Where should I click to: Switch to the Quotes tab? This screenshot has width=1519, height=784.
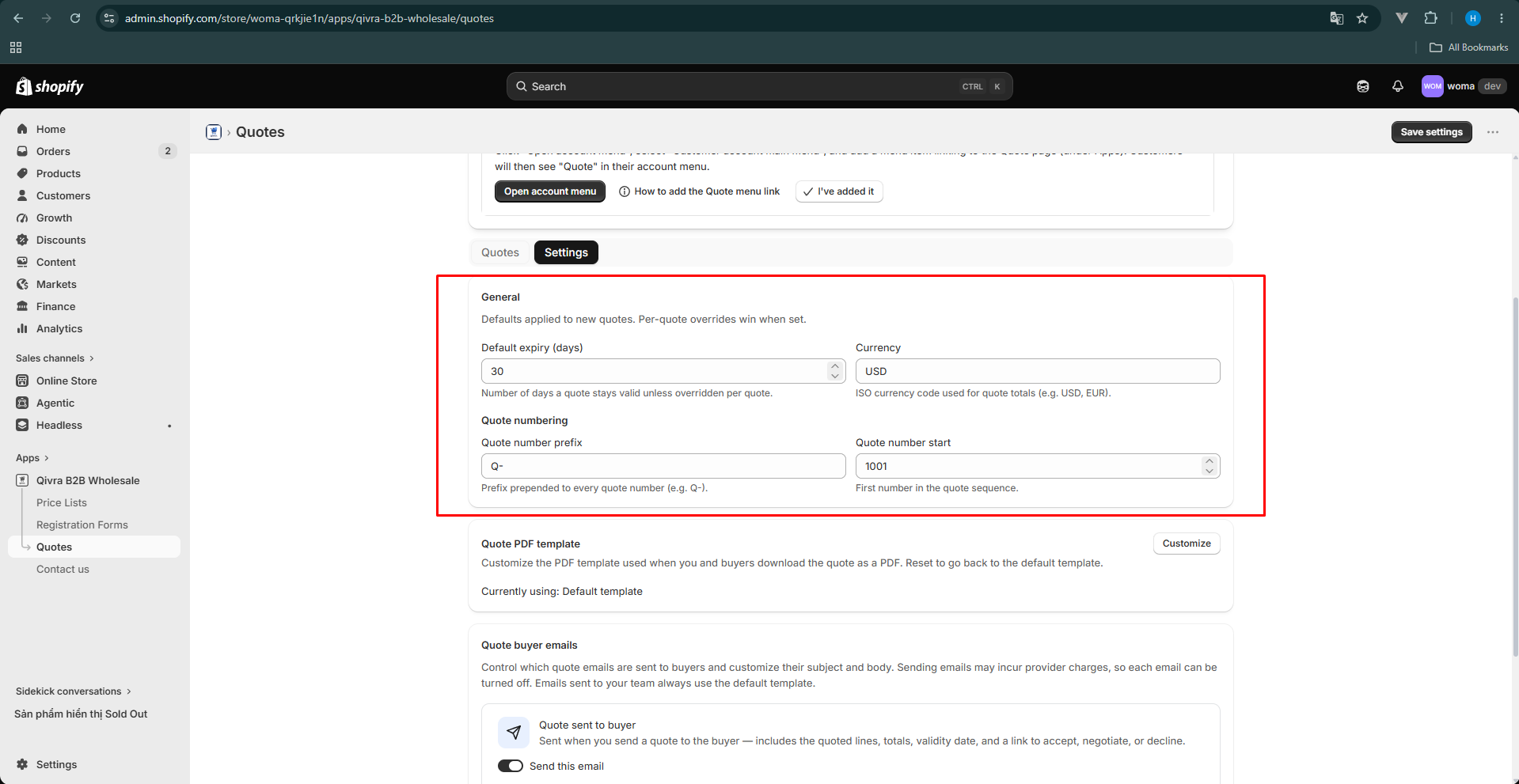[500, 252]
